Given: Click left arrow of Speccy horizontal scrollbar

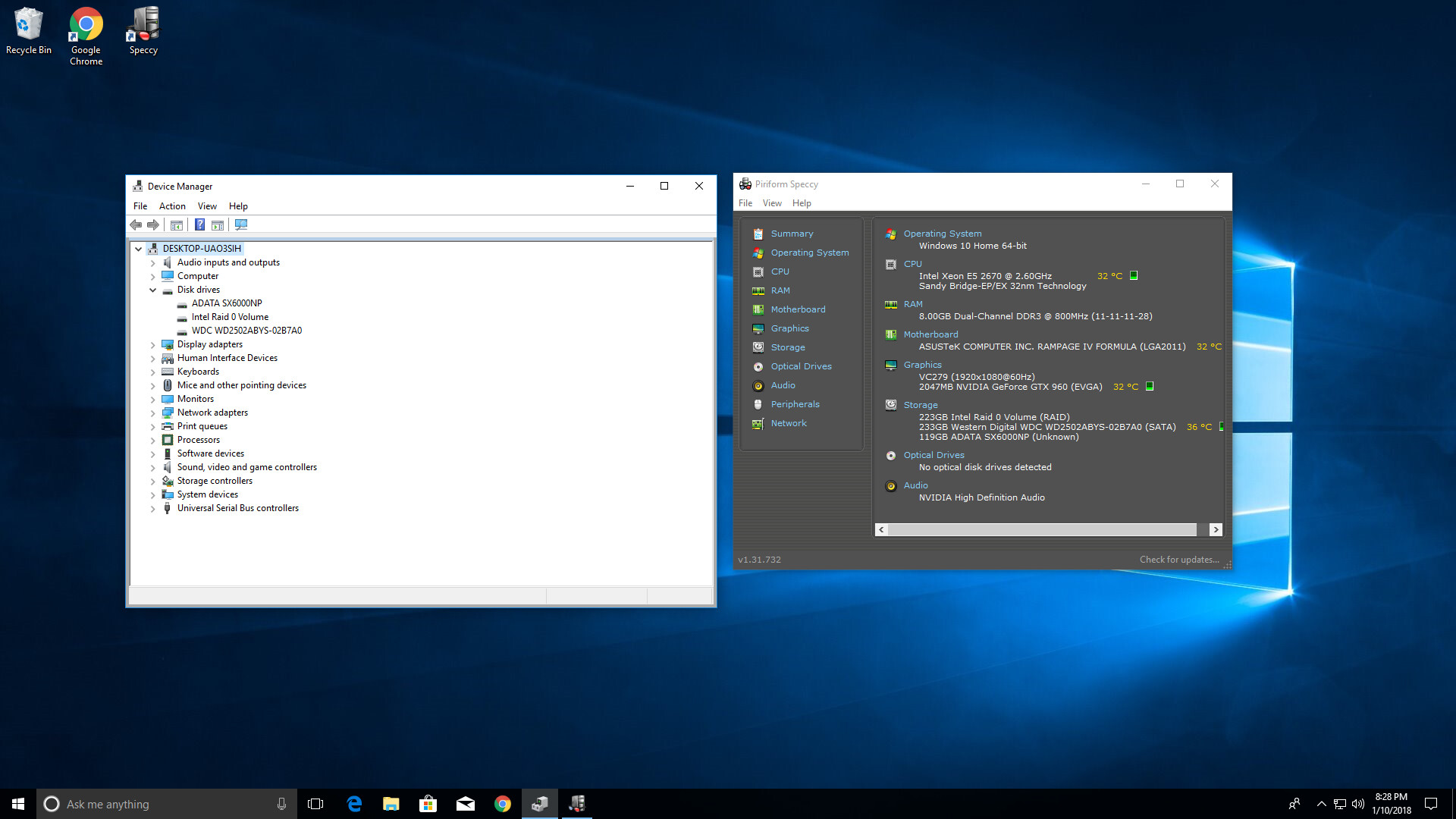Looking at the screenshot, I should coord(881,529).
